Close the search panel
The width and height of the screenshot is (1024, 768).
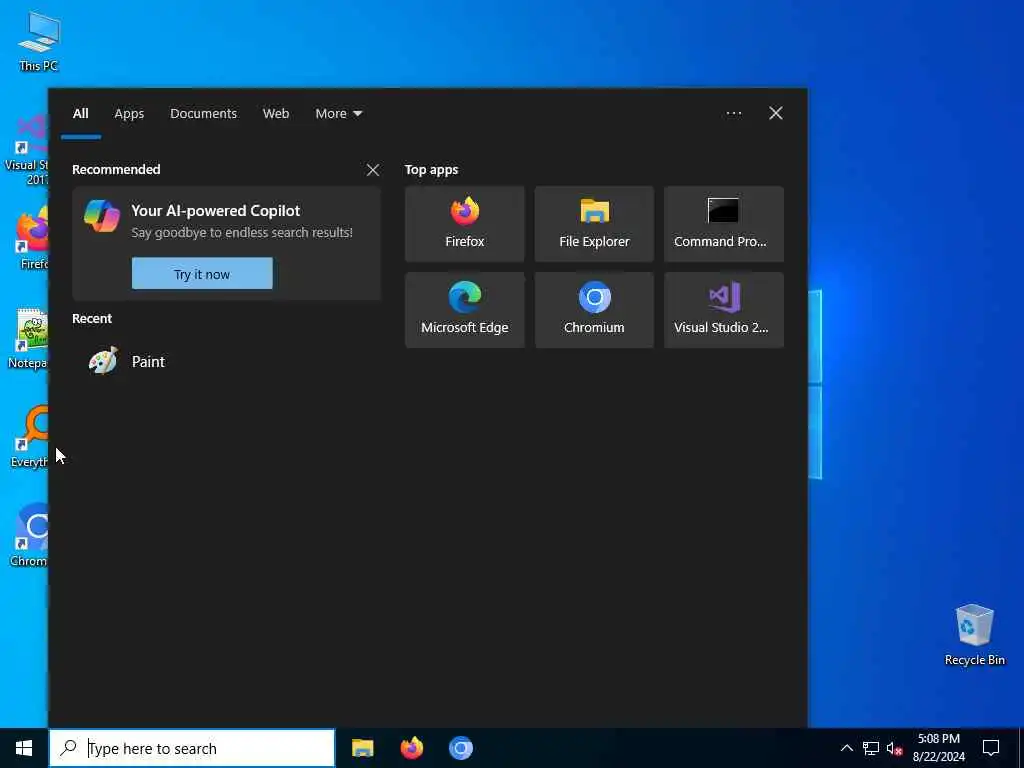776,114
